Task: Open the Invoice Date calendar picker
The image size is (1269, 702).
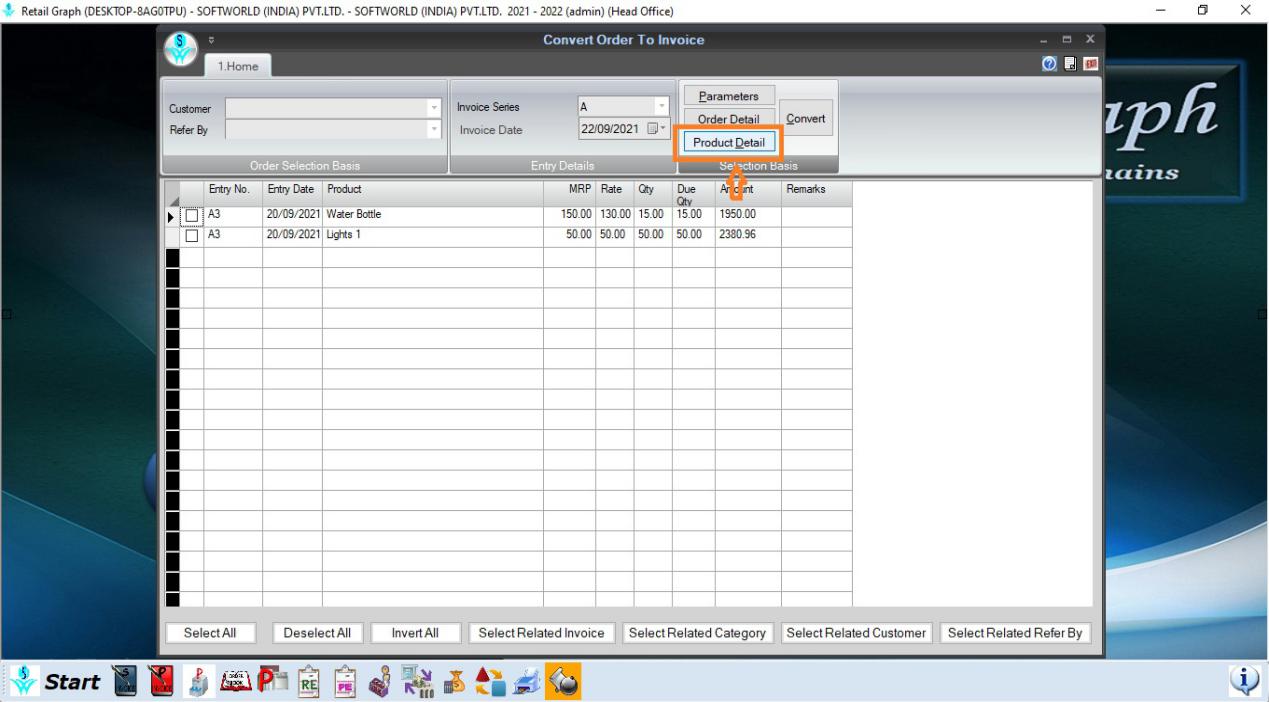Action: pyautogui.click(x=654, y=129)
